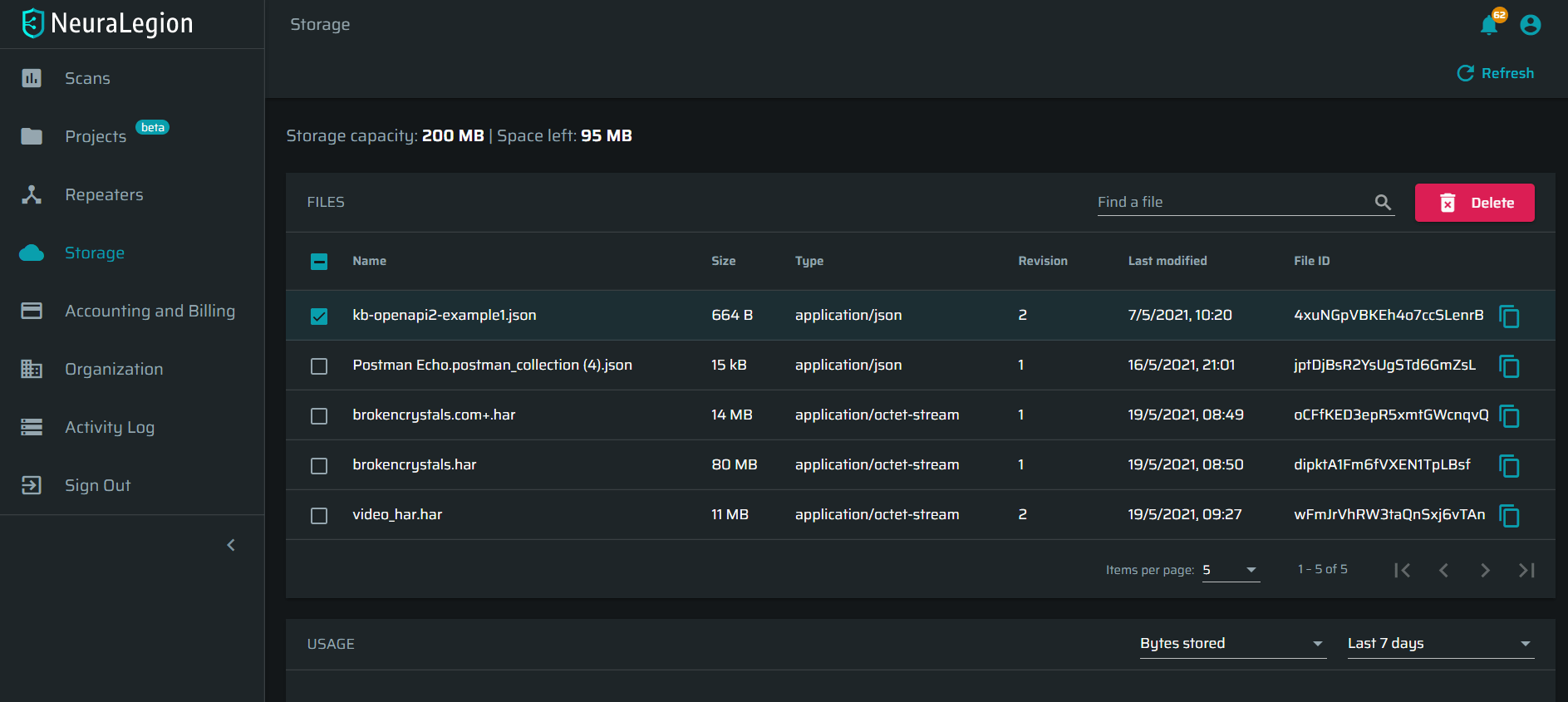Click File ID wFmJrVhRW3taQnSxj6vTAn
This screenshot has height=702, width=1568.
click(x=1389, y=514)
